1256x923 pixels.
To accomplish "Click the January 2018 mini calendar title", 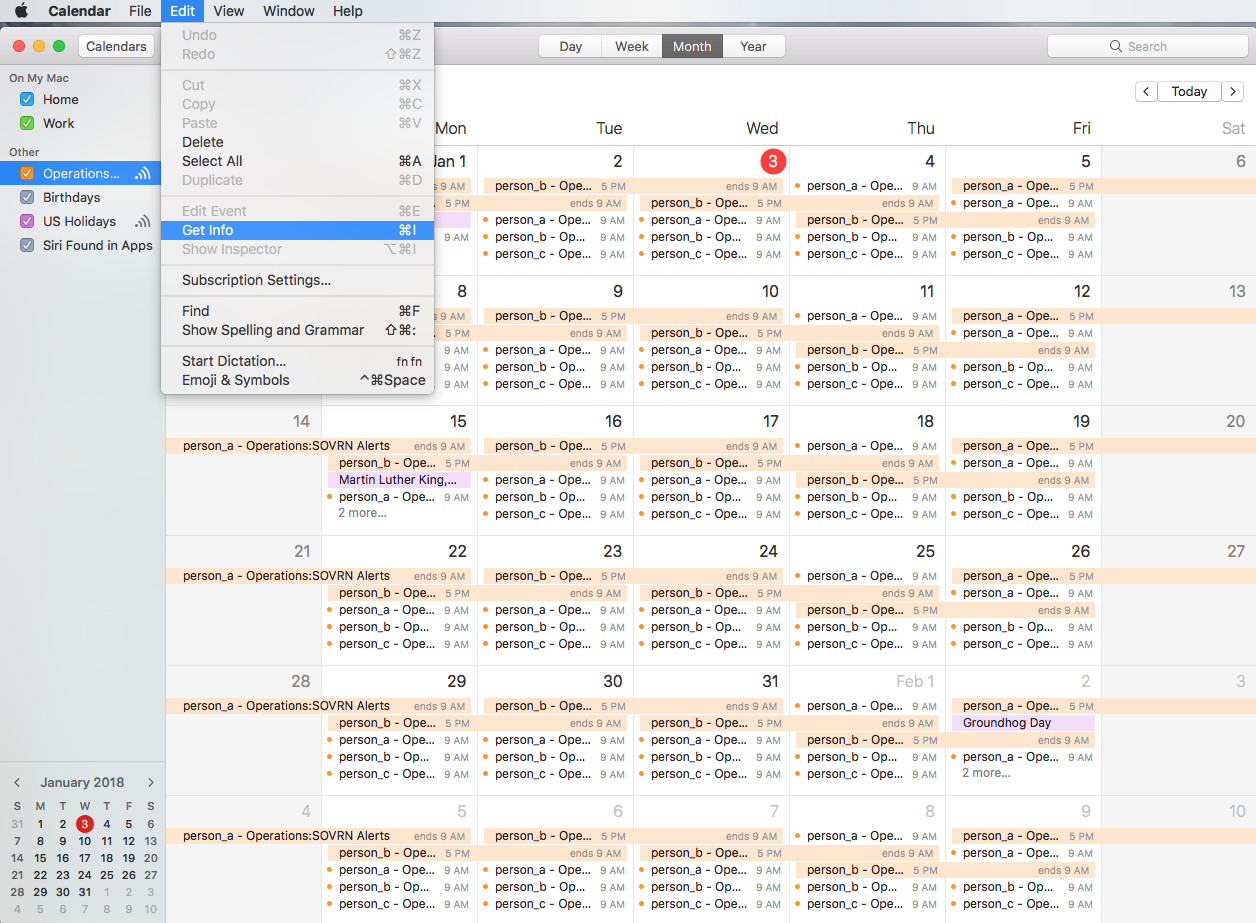I will [82, 783].
